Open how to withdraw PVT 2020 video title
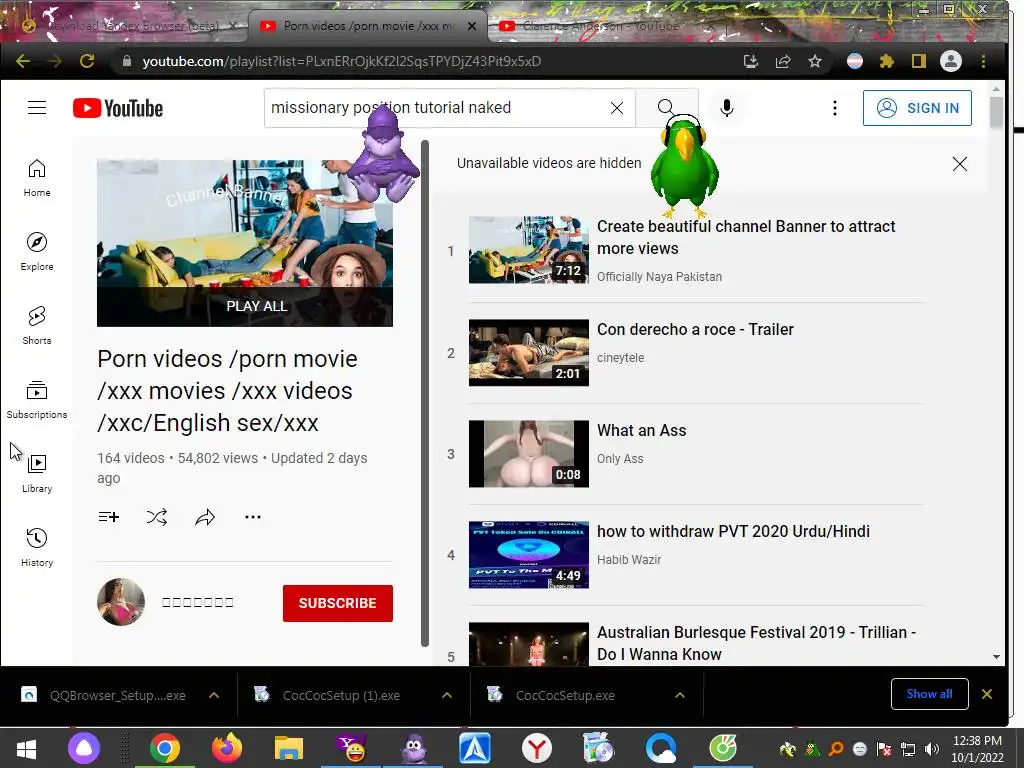Screen dimensions: 1024x768 [733, 531]
